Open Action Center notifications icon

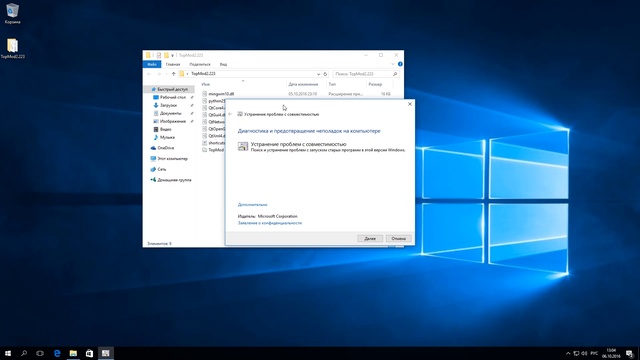pos(630,353)
